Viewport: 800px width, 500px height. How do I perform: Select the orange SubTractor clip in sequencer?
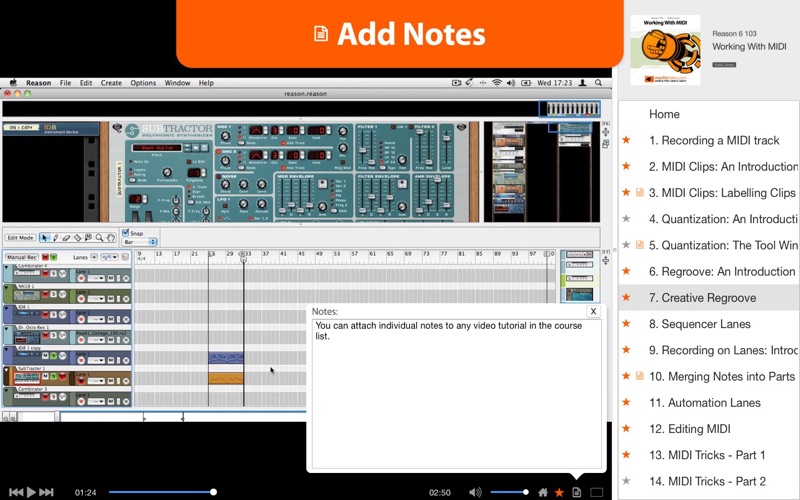coord(226,378)
